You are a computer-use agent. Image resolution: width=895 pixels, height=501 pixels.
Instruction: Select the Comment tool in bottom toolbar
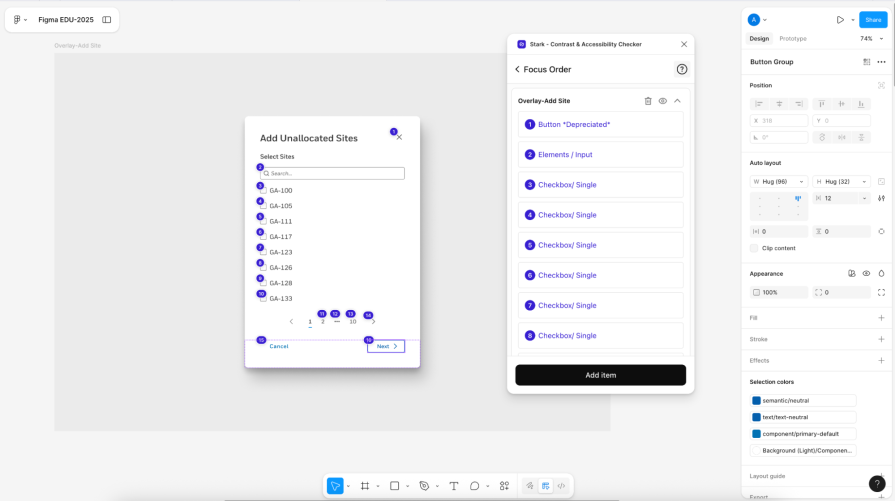click(474, 486)
